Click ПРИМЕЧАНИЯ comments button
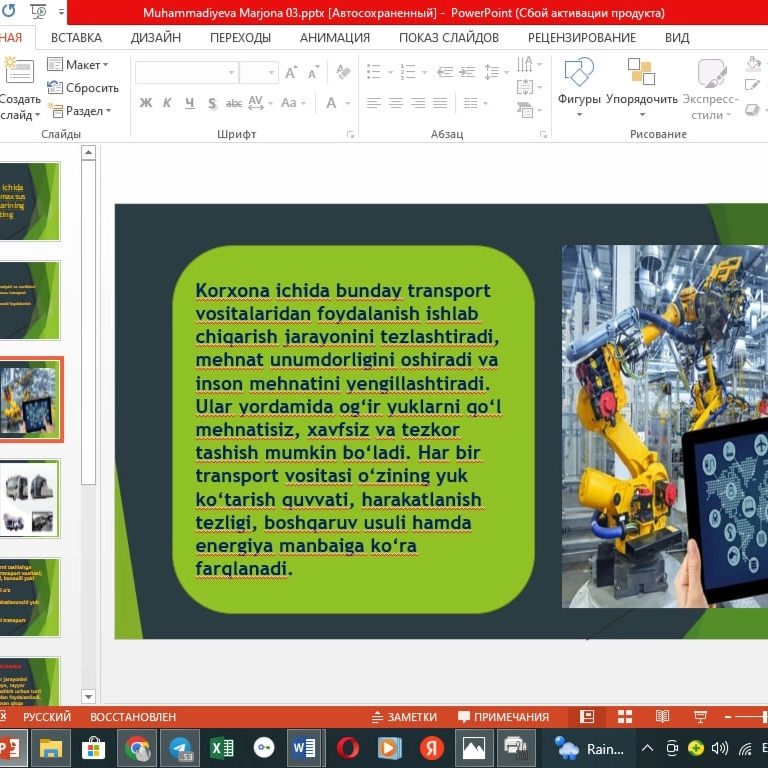This screenshot has height=768, width=768. (x=503, y=717)
